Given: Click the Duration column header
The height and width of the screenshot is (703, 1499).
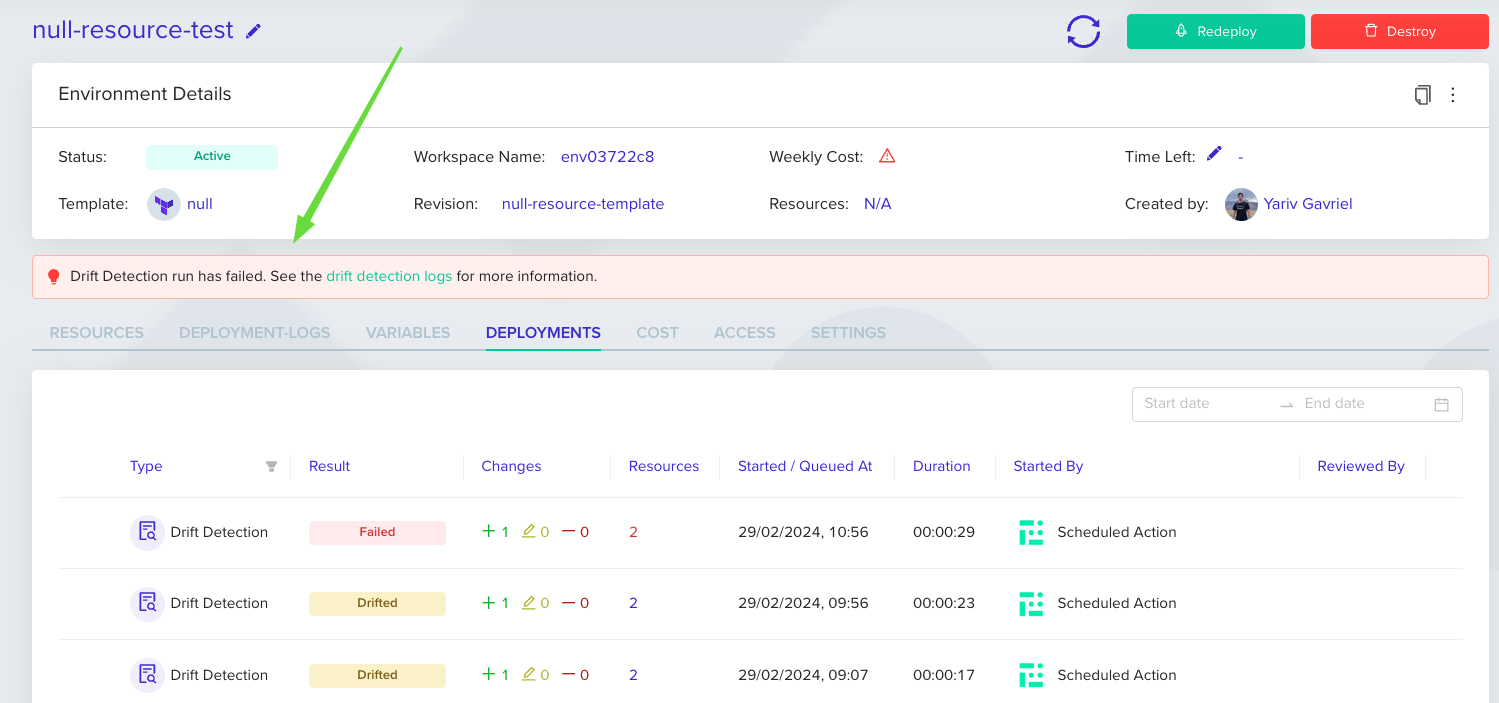Looking at the screenshot, I should tap(942, 466).
